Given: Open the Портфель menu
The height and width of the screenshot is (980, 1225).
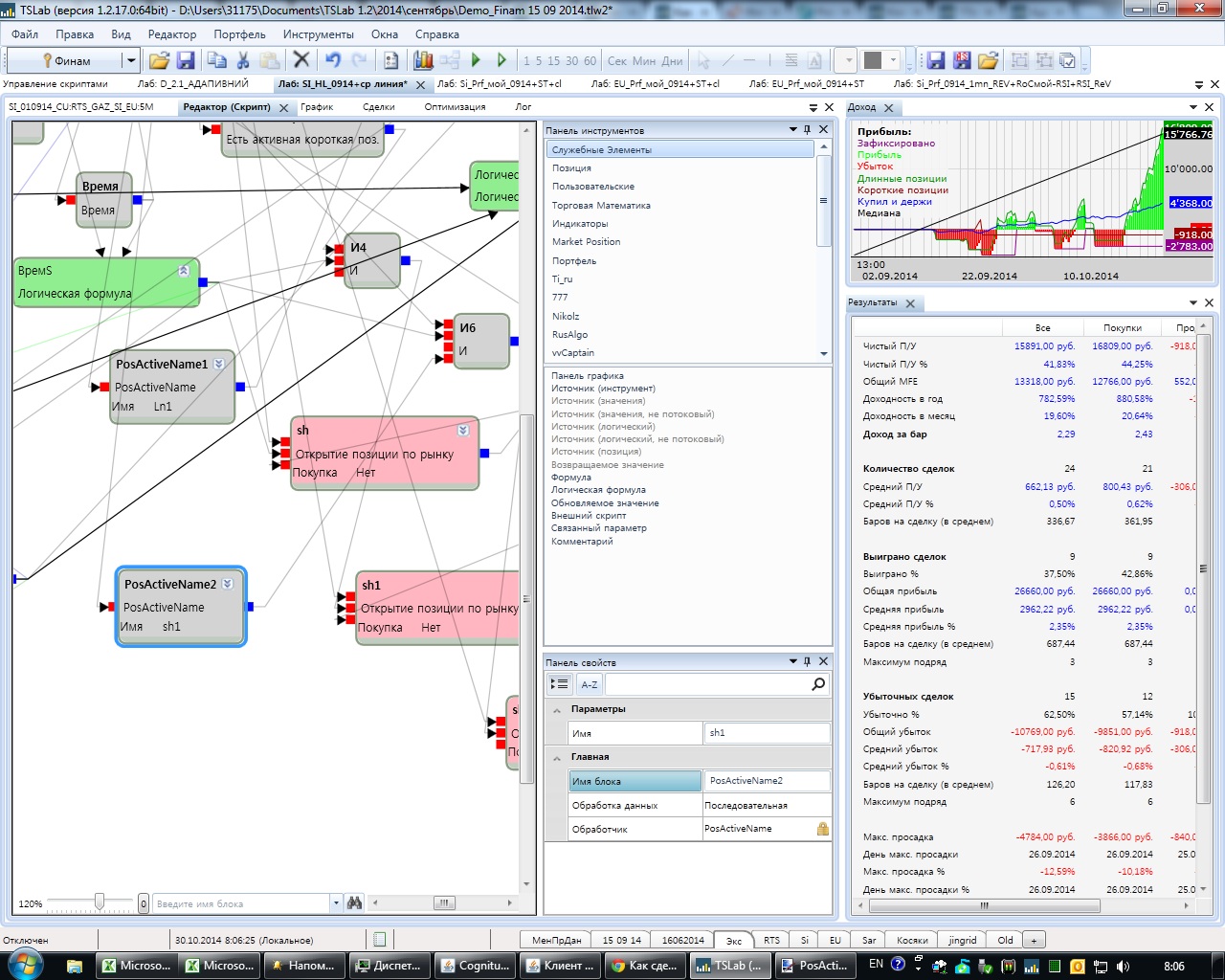Looking at the screenshot, I should [239, 33].
